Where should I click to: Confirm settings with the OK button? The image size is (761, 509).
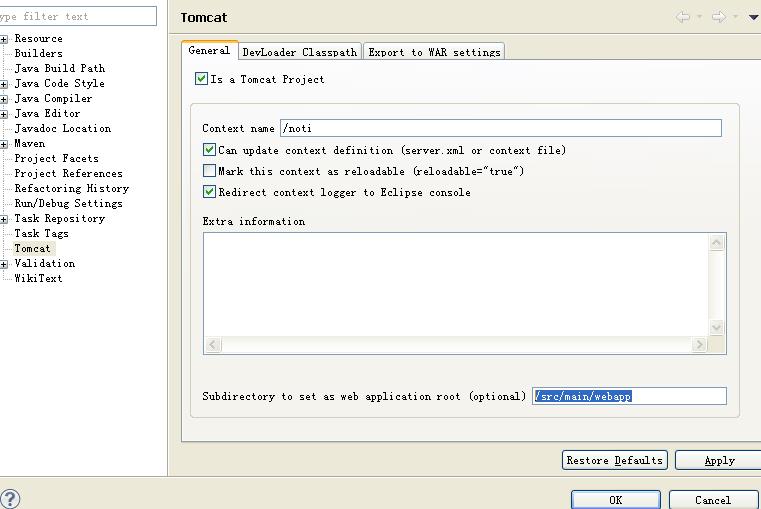pyautogui.click(x=615, y=499)
